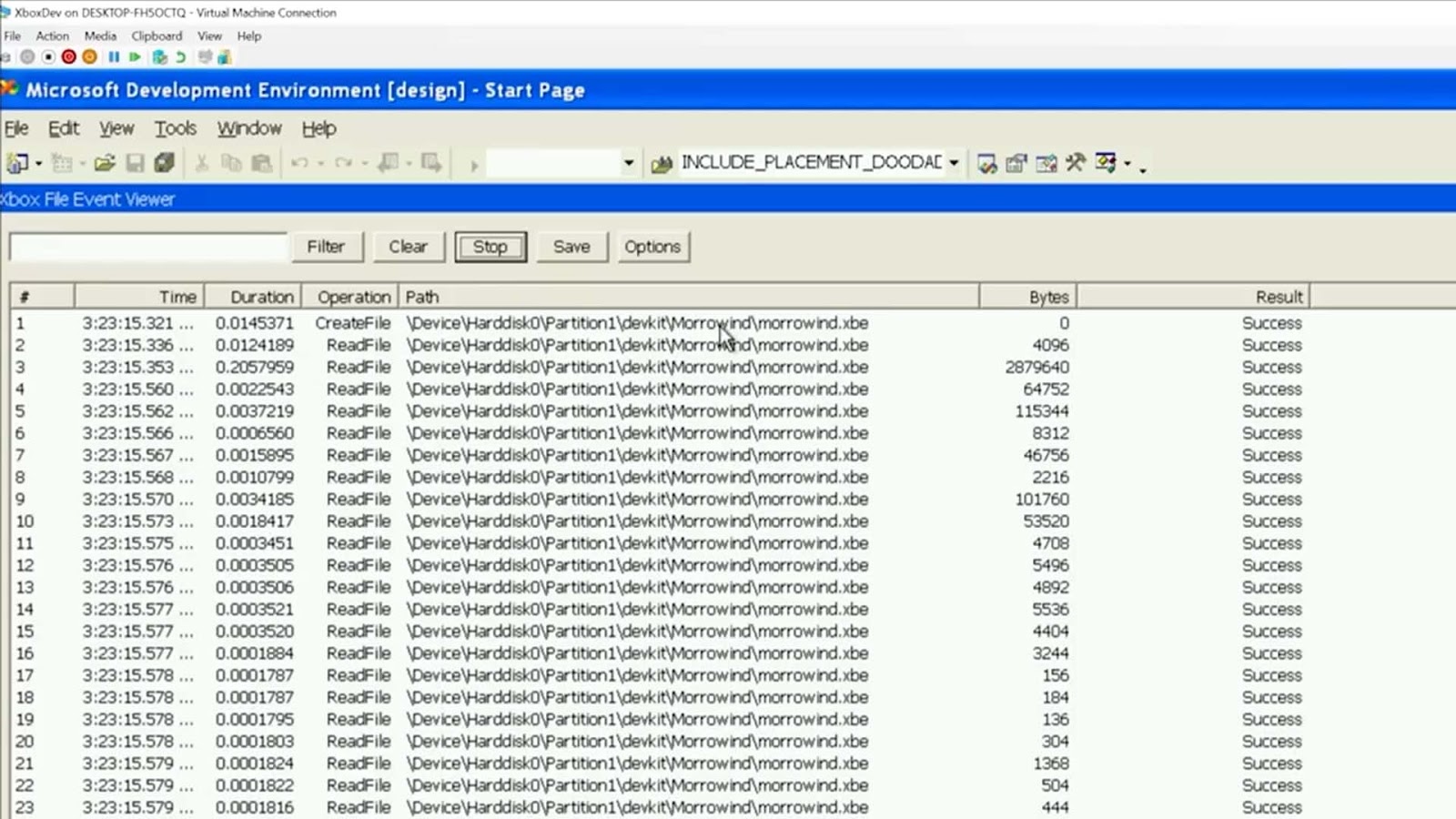
Task: Click the Object Browser toolbar icon
Action: pos(1106,163)
